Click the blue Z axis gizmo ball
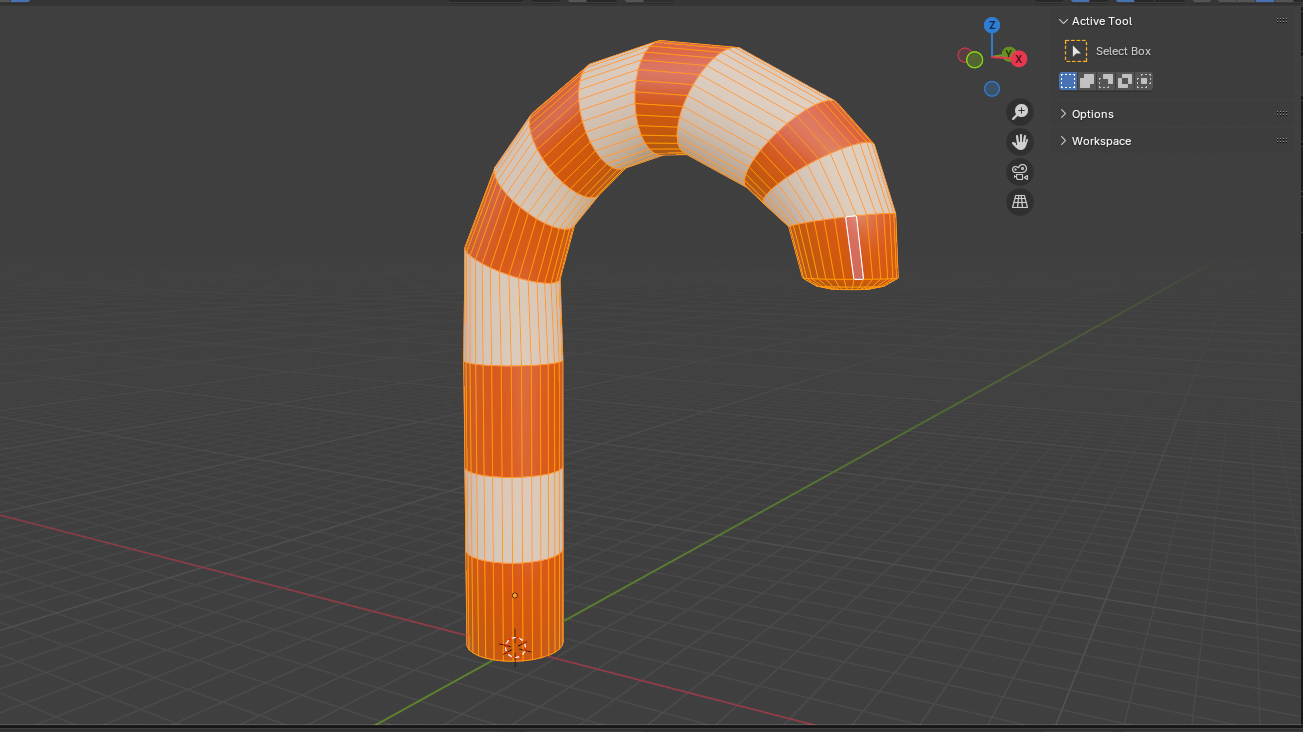This screenshot has height=732, width=1303. click(x=992, y=25)
